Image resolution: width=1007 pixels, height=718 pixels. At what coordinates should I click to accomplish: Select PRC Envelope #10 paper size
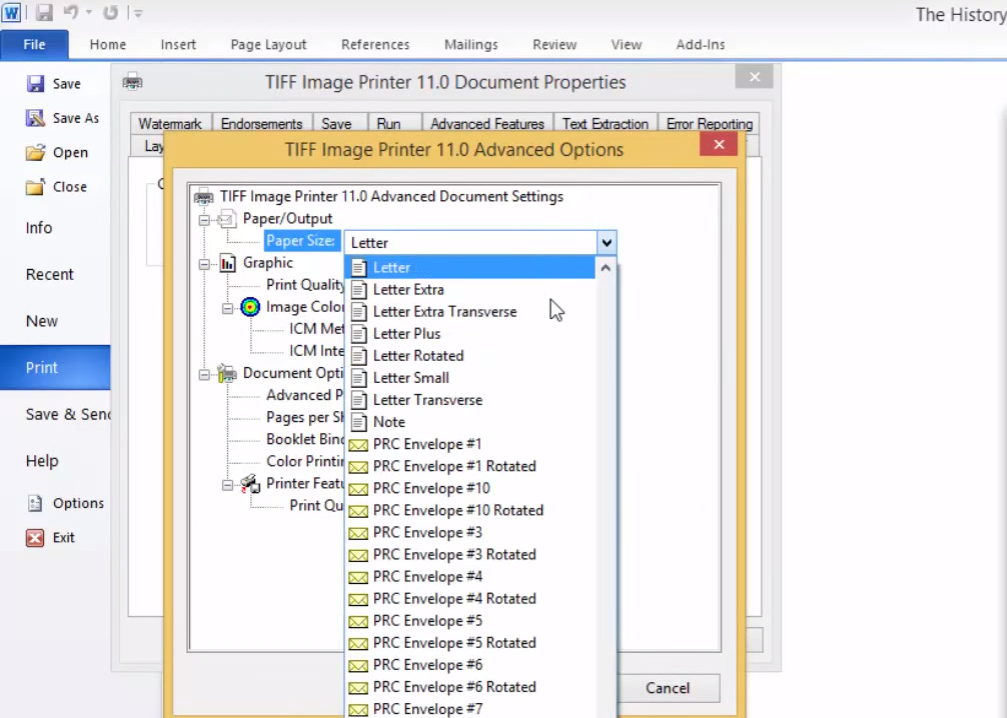[431, 488]
